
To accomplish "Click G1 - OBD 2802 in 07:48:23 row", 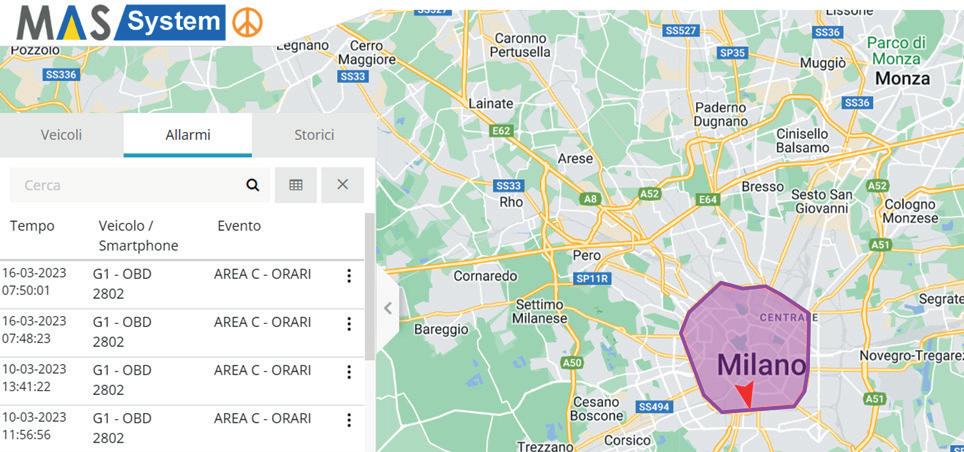I will 122,332.
